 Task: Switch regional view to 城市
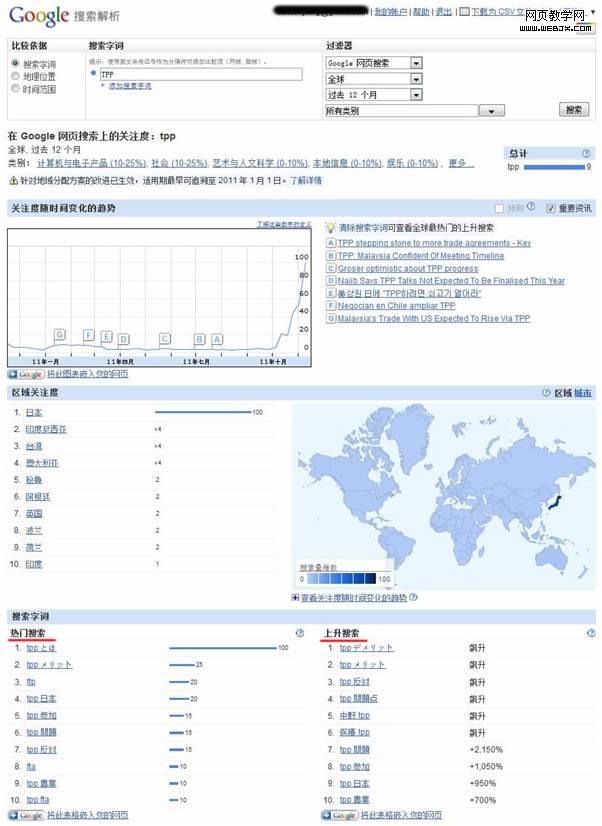point(583,393)
